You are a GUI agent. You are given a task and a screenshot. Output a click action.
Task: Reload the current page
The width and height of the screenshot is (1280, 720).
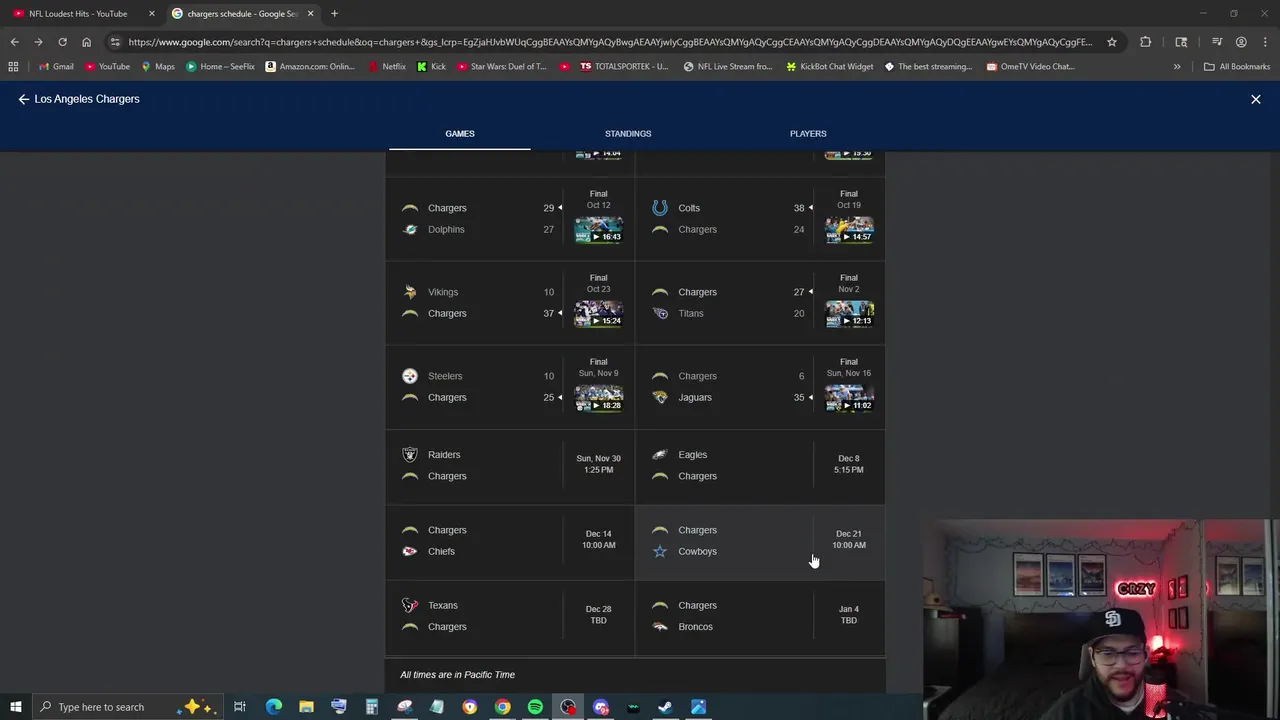(62, 42)
